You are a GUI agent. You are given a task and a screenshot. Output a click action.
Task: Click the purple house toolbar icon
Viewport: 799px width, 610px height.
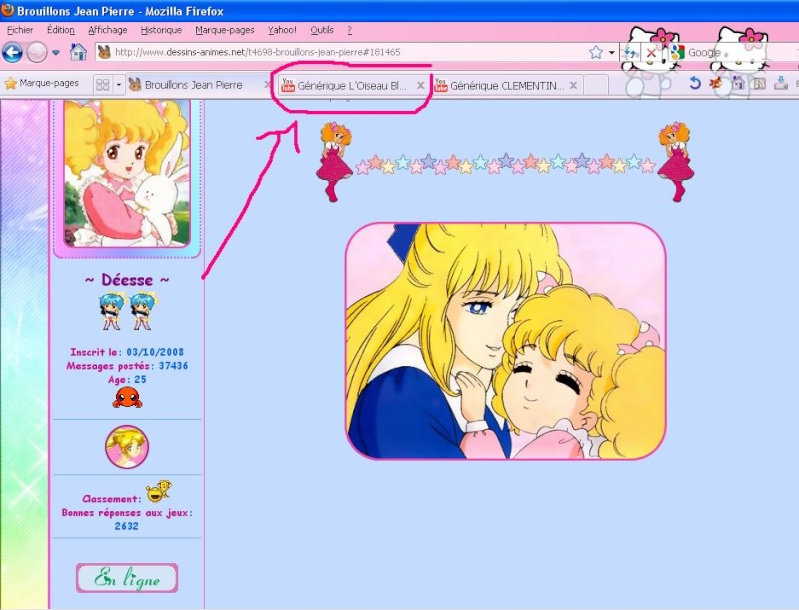click(737, 83)
